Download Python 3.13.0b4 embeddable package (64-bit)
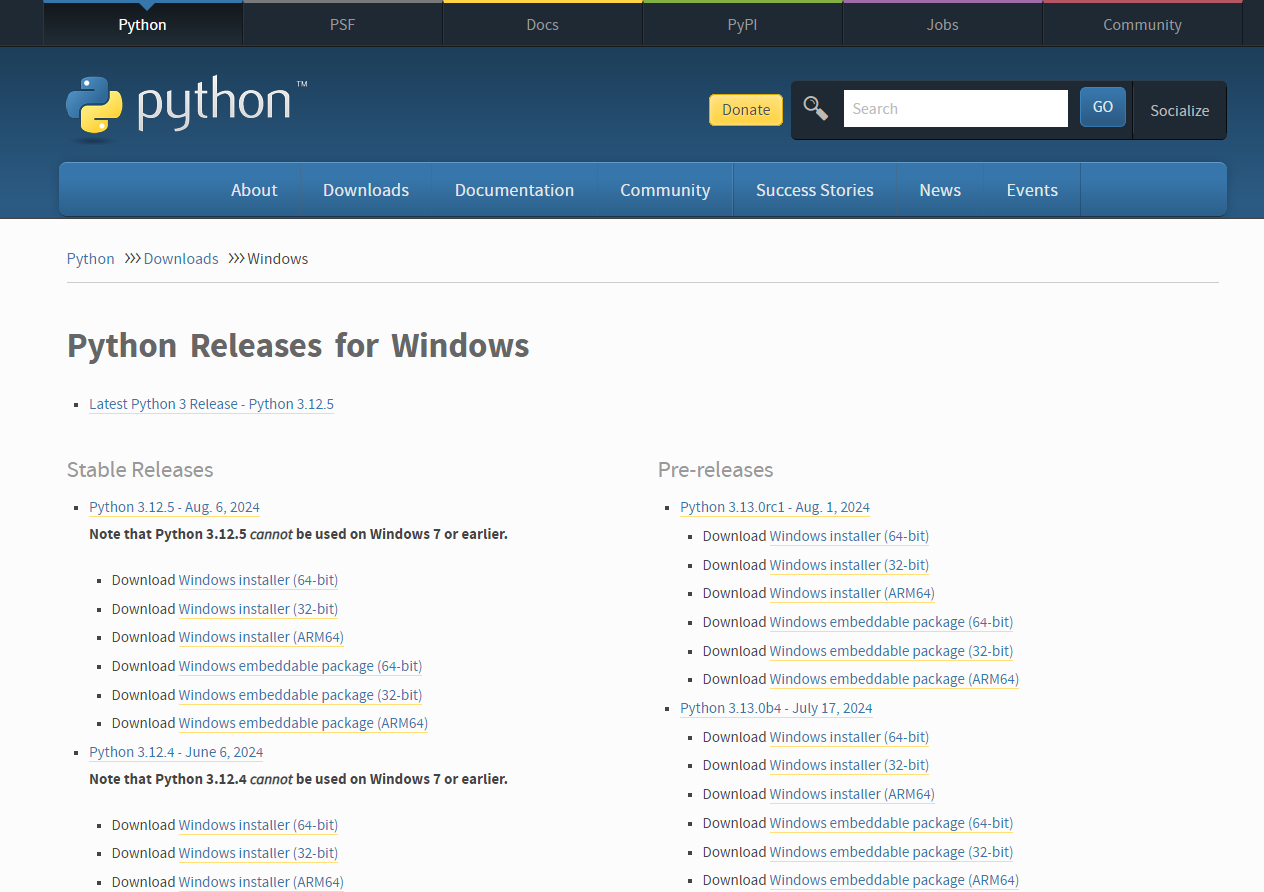Image resolution: width=1264 pixels, height=892 pixels. [x=891, y=823]
